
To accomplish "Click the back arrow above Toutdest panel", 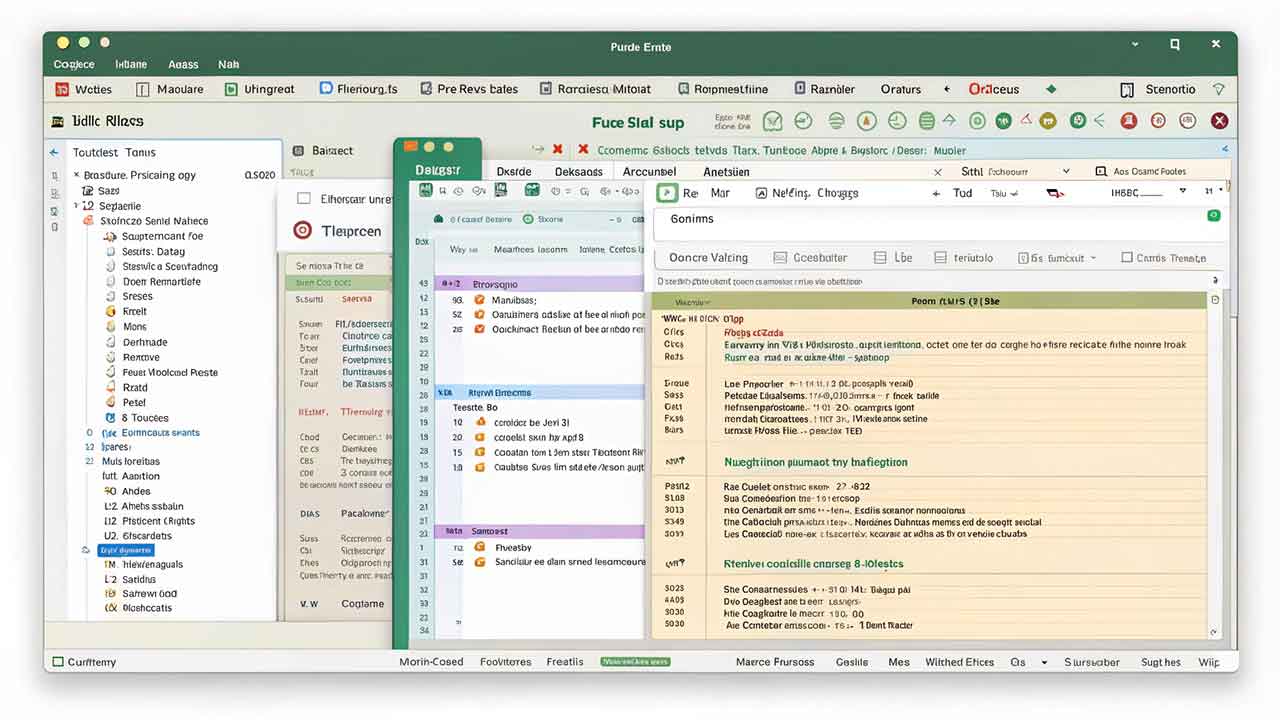I will tap(55, 152).
